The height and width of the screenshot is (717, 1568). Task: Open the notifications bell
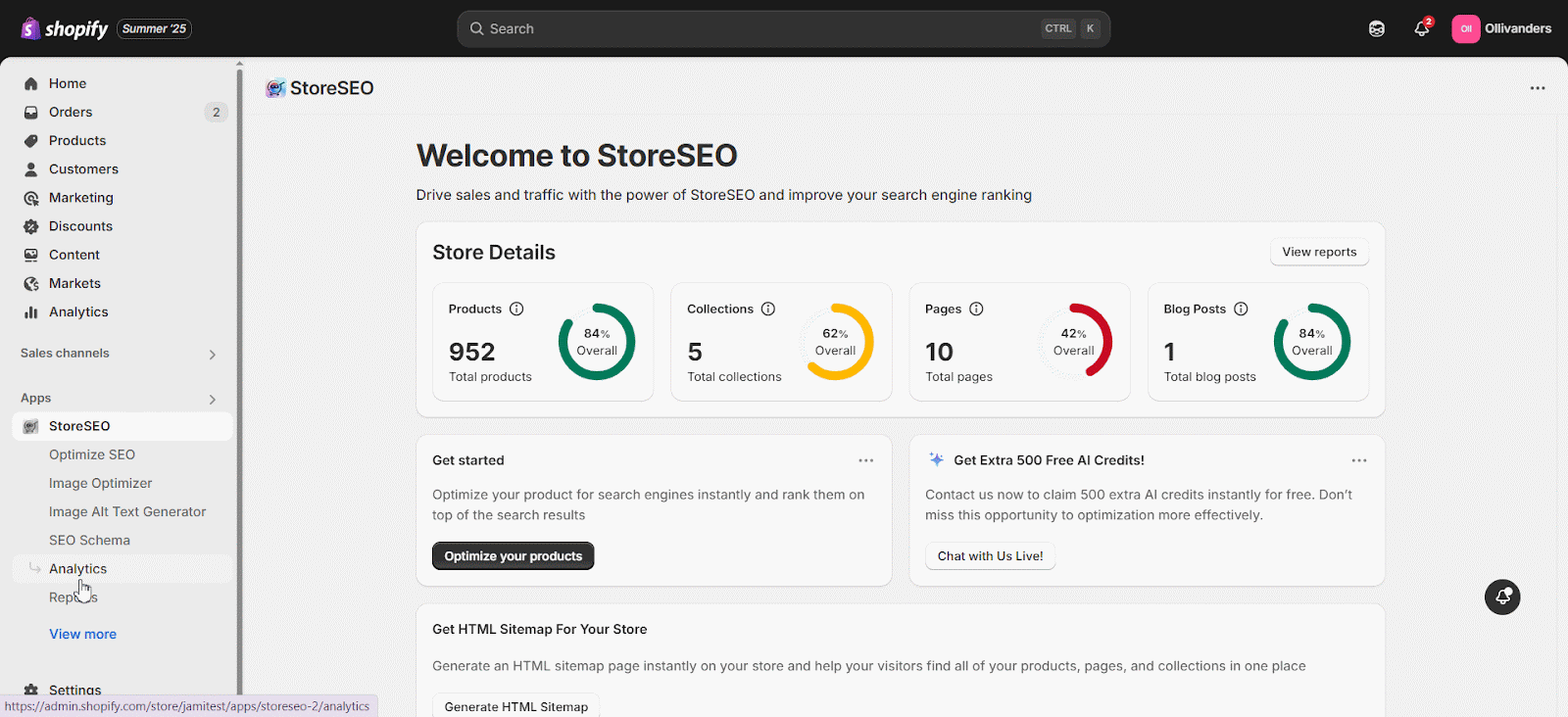[1422, 28]
